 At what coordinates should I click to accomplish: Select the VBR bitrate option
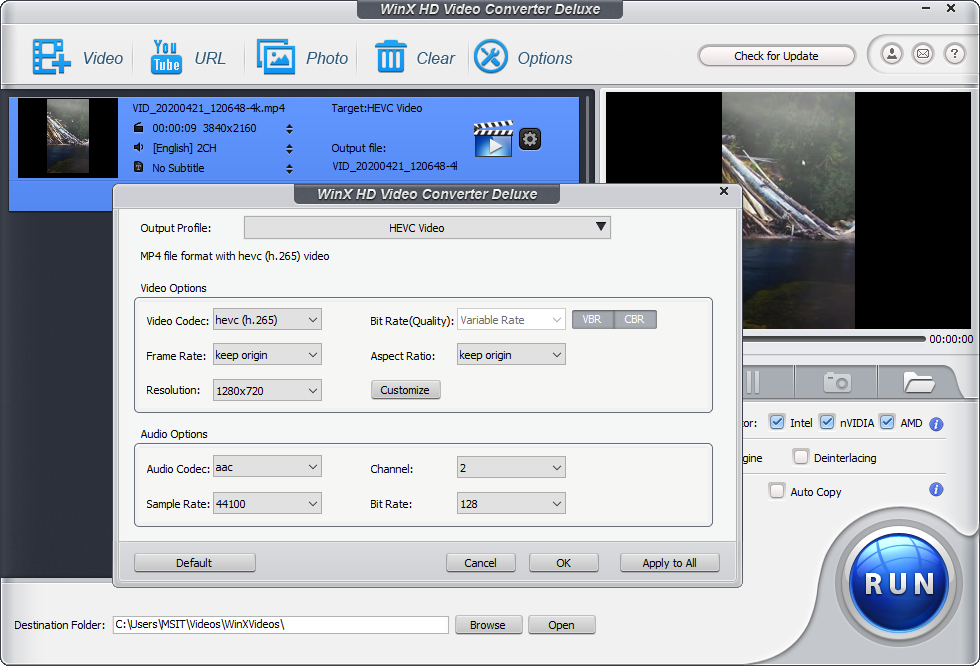592,319
